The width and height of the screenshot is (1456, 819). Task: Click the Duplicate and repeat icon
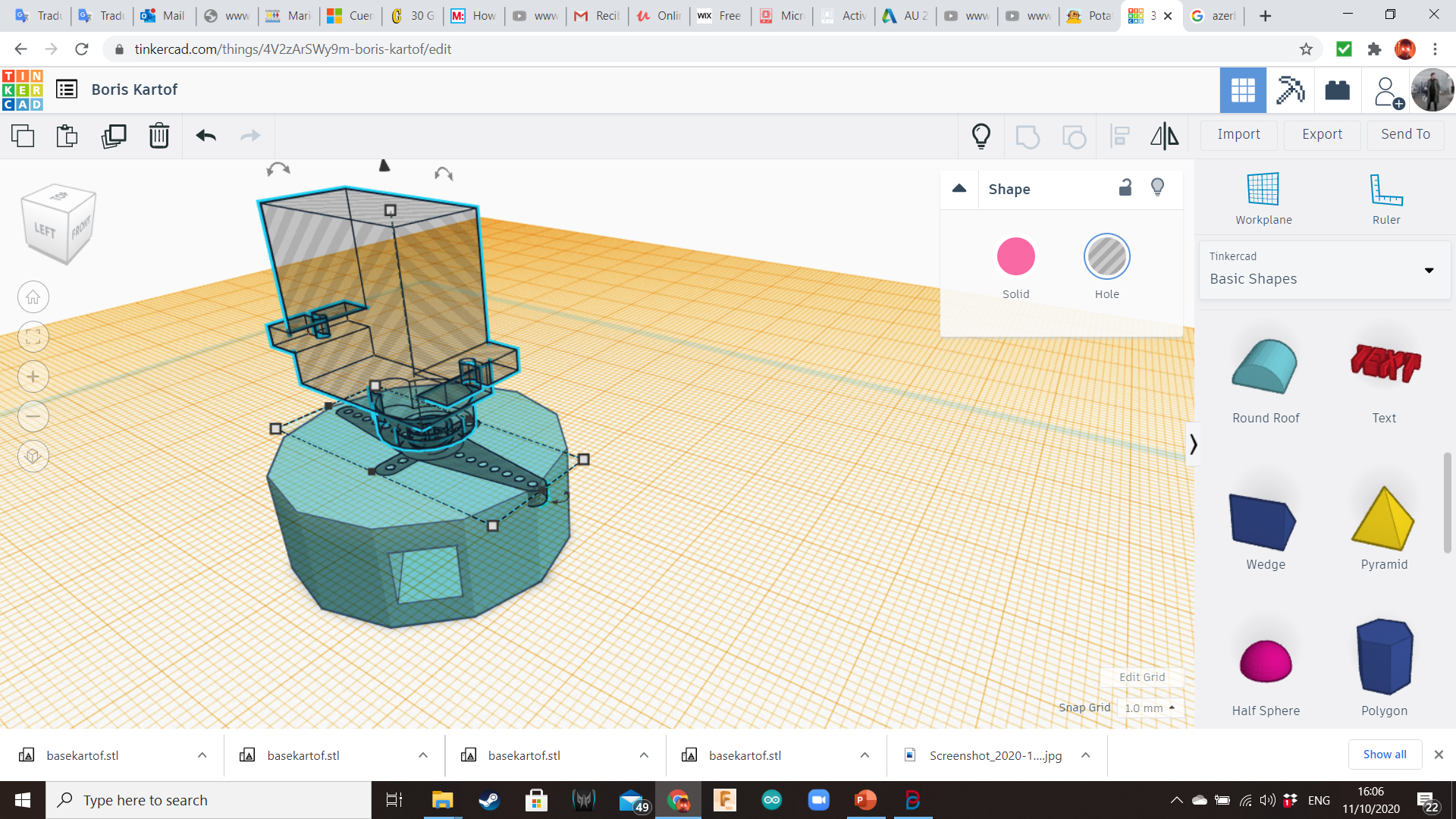pyautogui.click(x=114, y=136)
